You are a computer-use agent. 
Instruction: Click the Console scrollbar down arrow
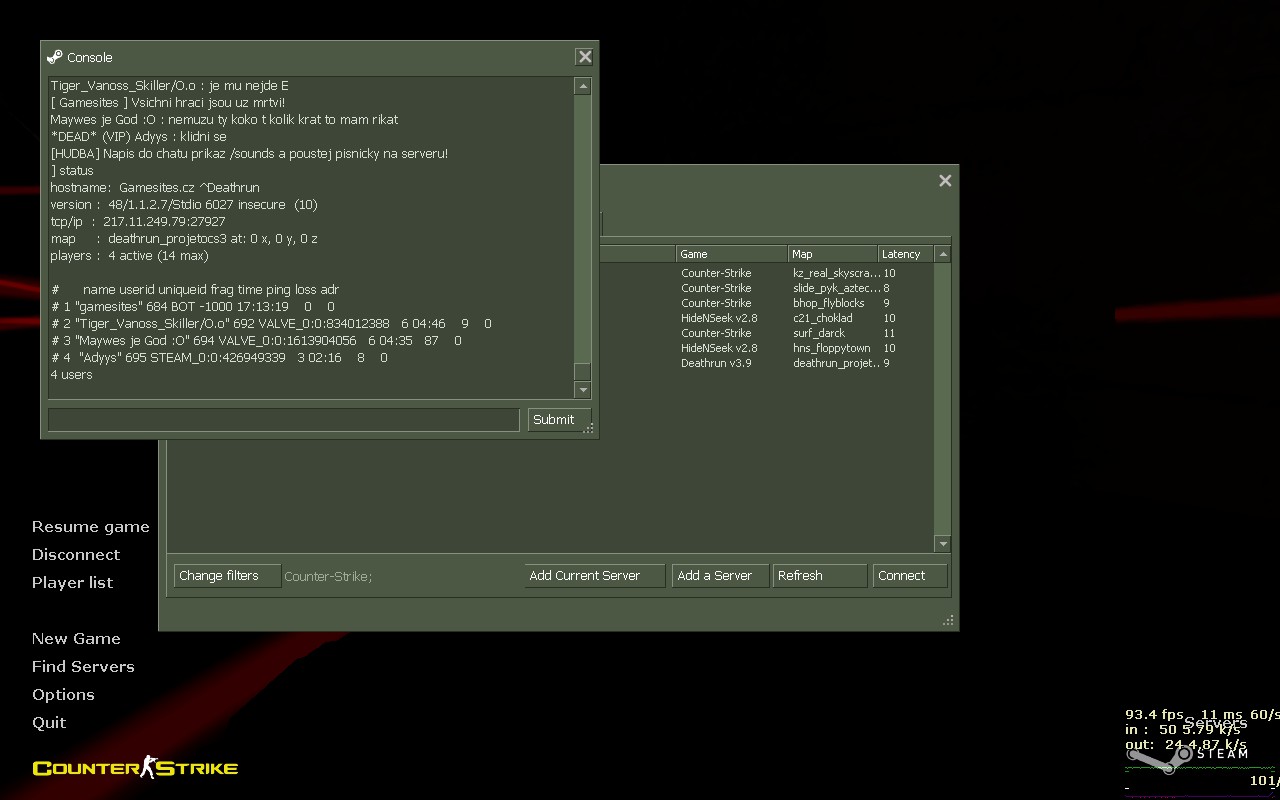point(582,390)
